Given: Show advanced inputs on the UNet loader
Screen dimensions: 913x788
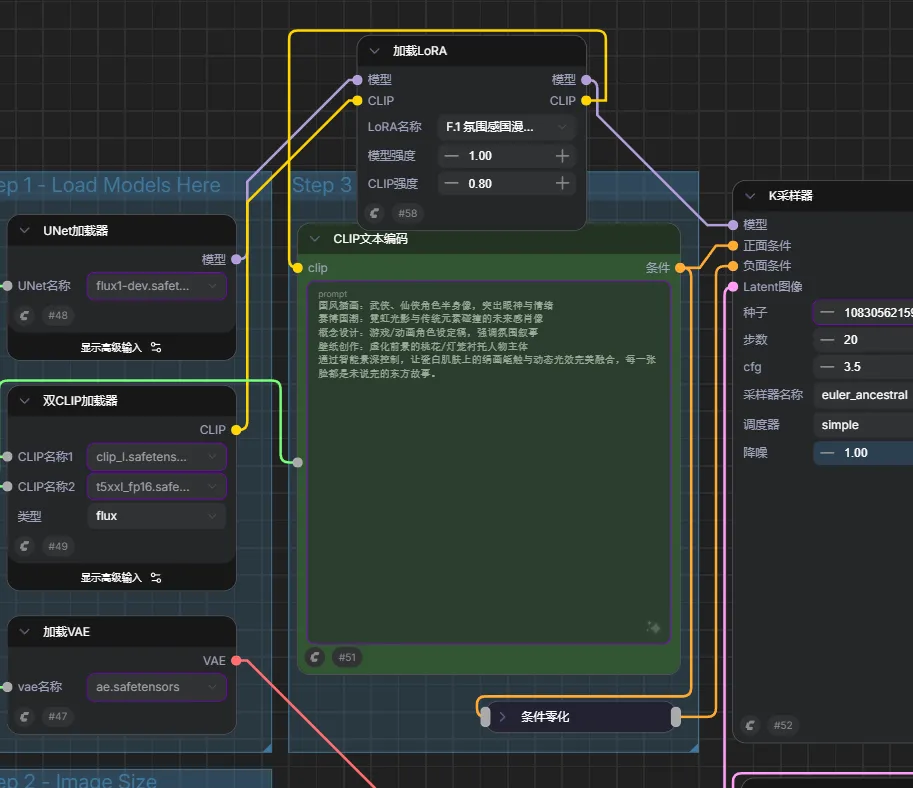Looking at the screenshot, I should tap(121, 348).
